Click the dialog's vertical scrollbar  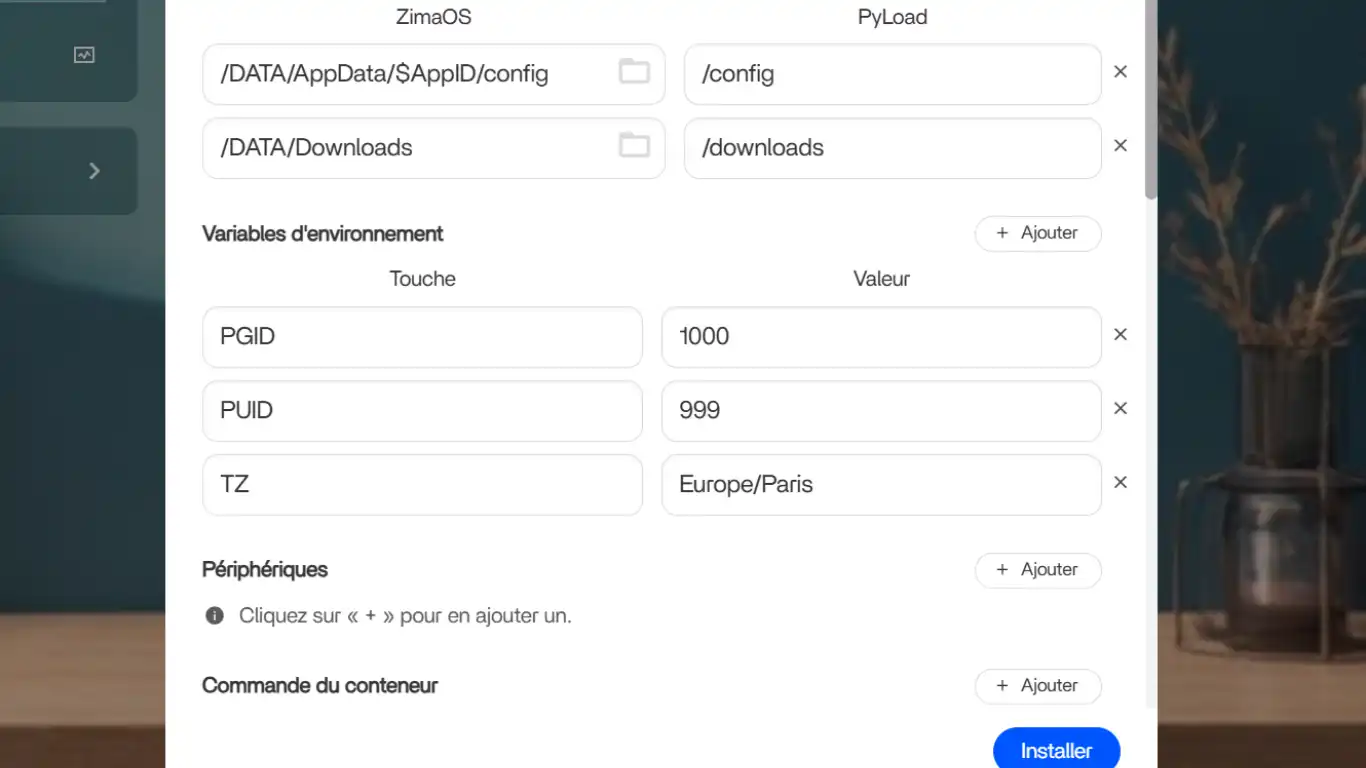pos(1151,100)
